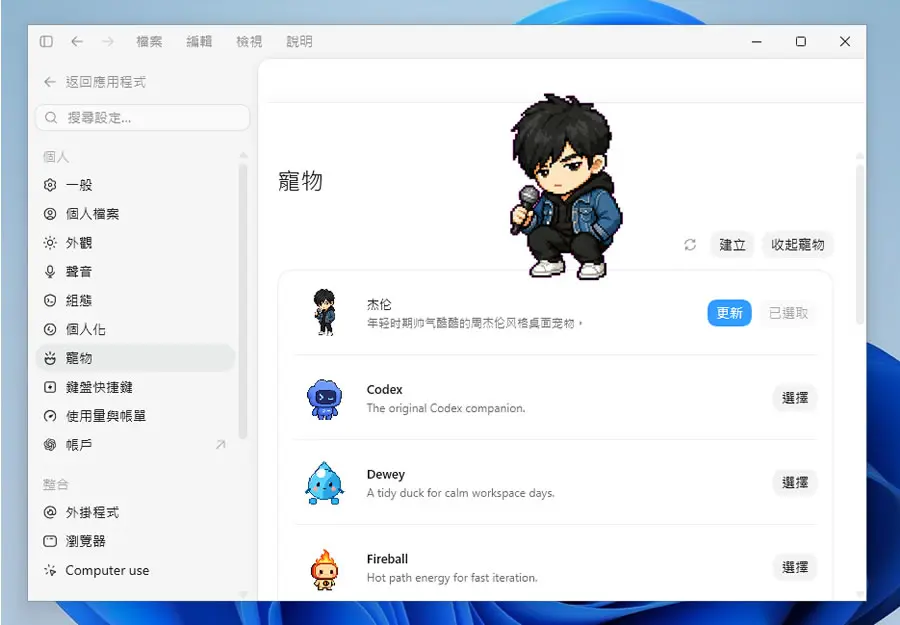Click the Codex pet name text

pos(385,390)
